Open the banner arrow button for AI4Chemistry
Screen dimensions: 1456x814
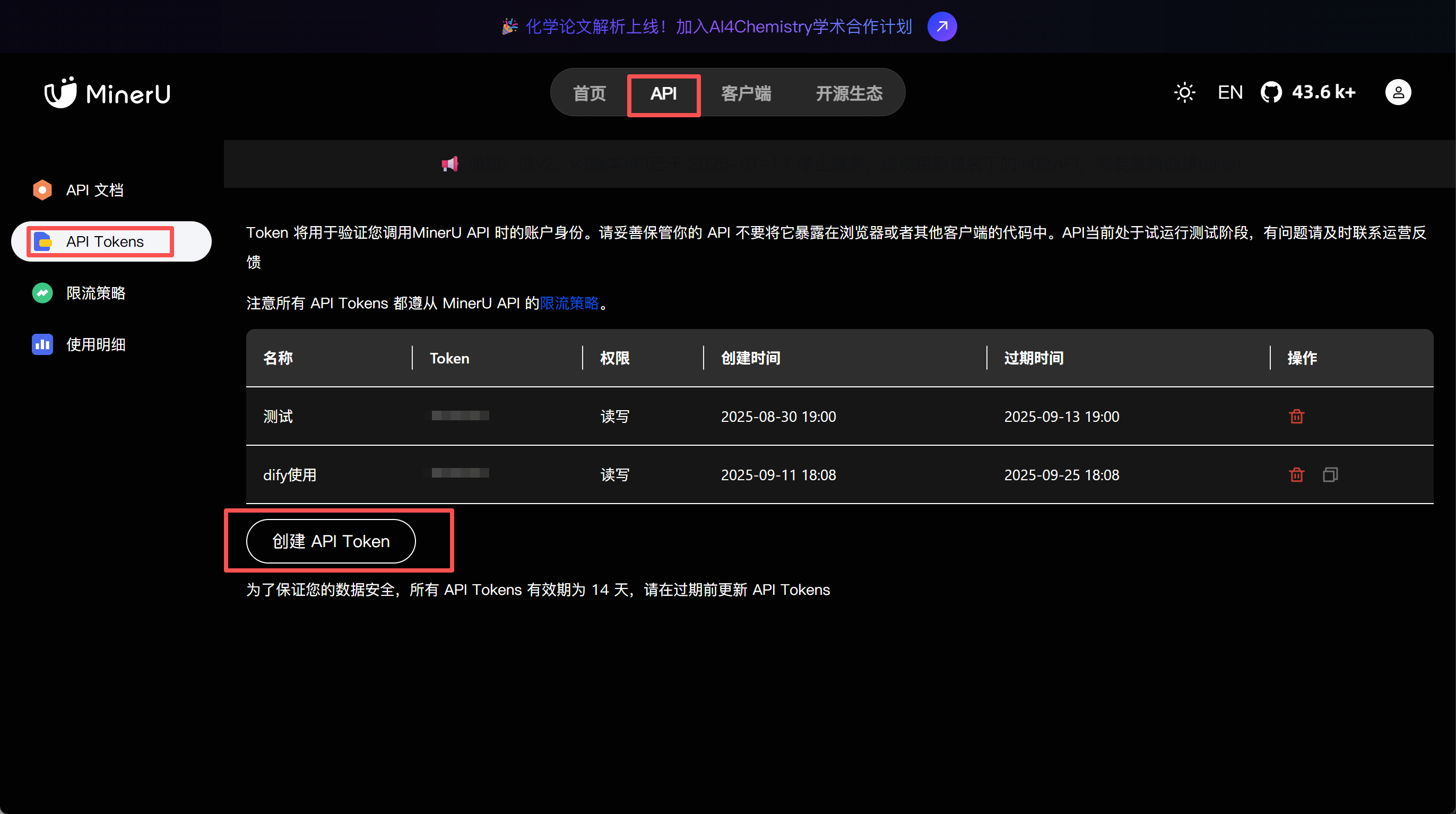coord(942,27)
